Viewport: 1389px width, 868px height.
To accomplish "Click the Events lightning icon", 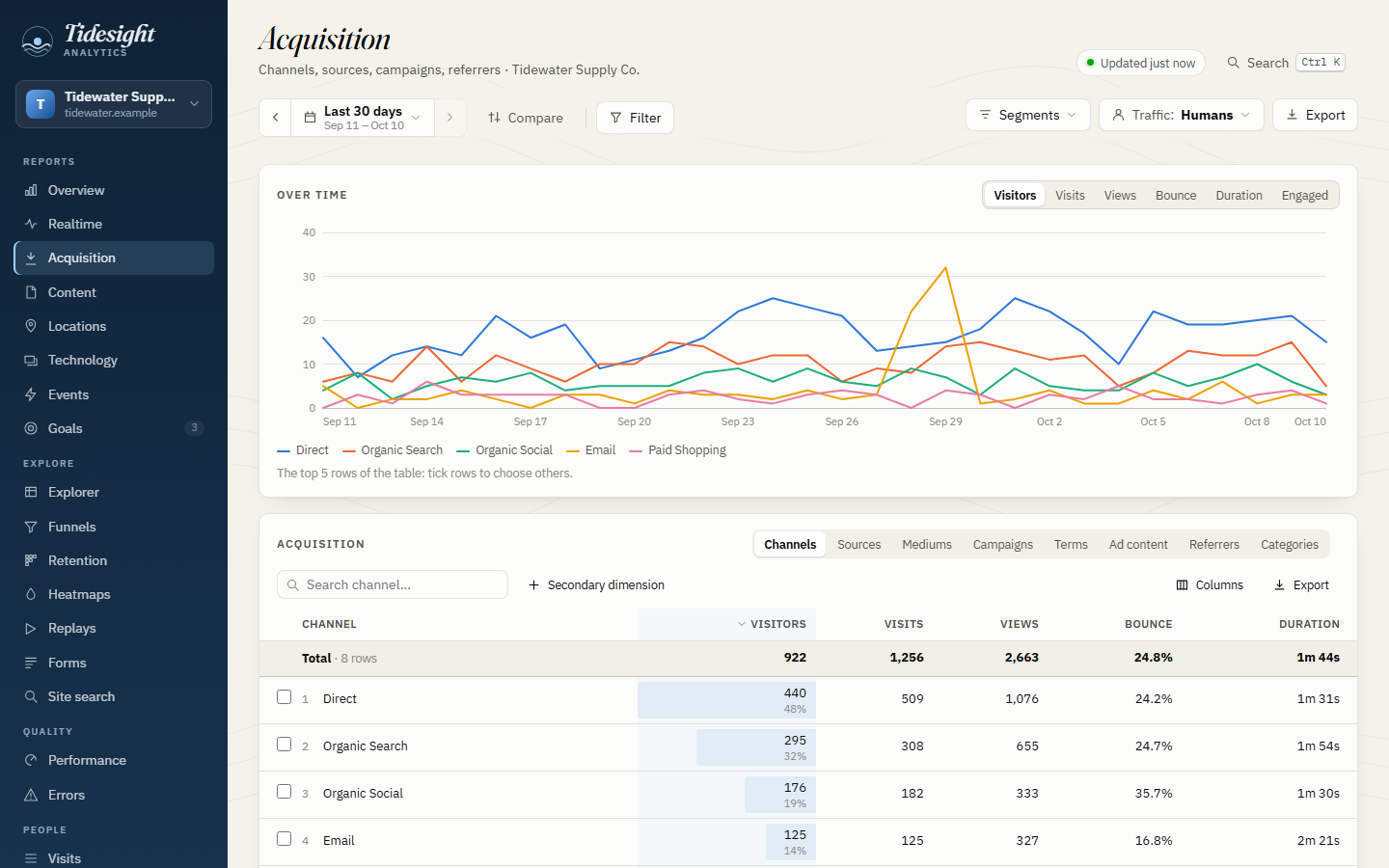I will (31, 394).
